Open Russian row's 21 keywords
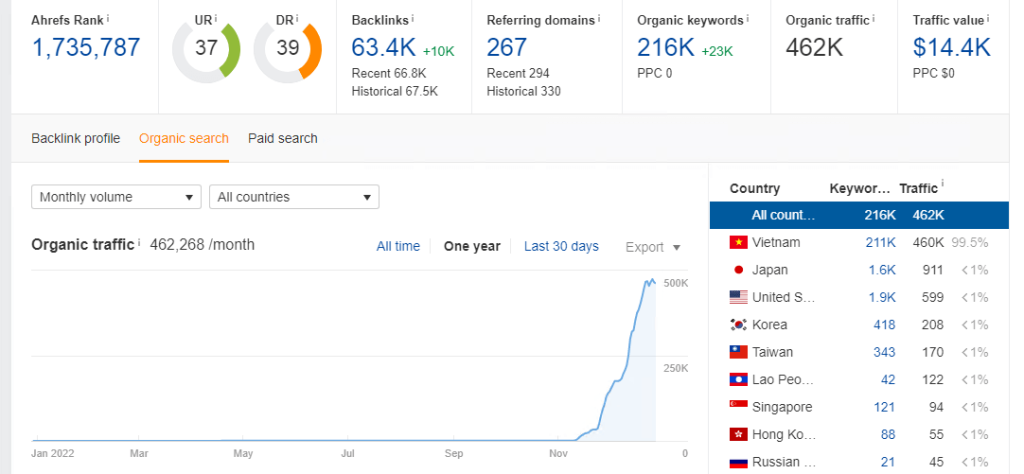The image size is (1024, 474). click(x=888, y=462)
